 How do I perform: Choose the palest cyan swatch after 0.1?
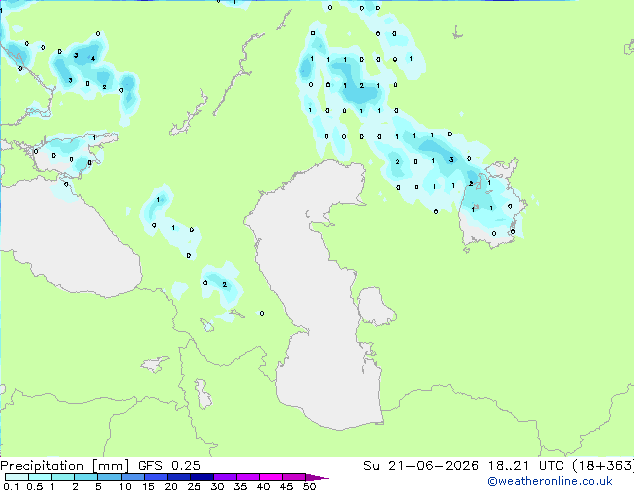tap(17, 477)
